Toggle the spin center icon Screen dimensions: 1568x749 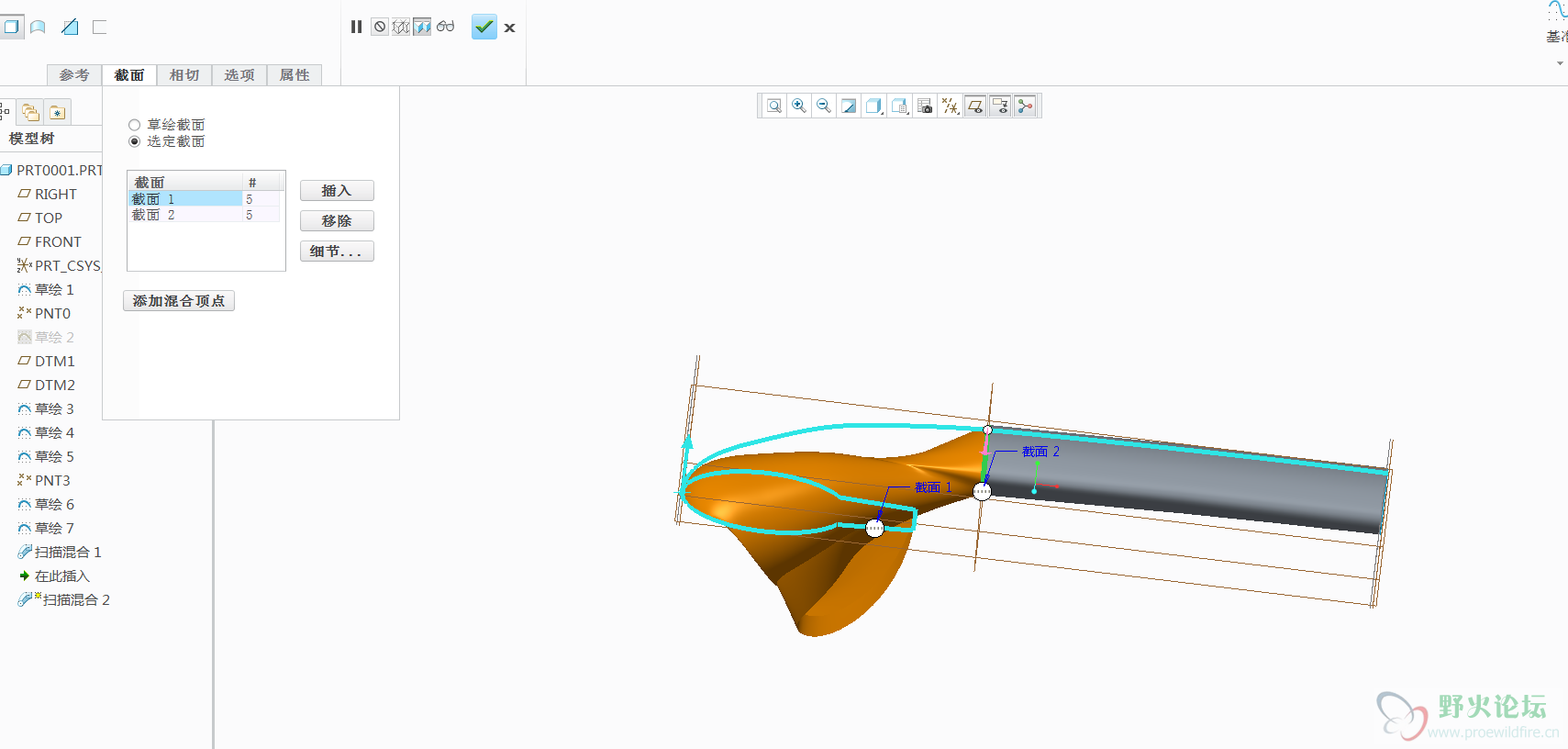pos(1025,106)
